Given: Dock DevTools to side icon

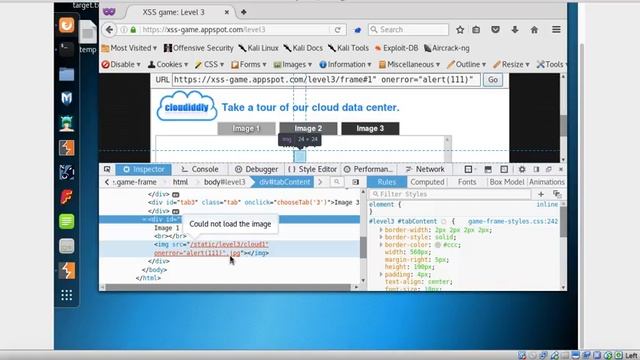Looking at the screenshot, I should click(x=536, y=169).
